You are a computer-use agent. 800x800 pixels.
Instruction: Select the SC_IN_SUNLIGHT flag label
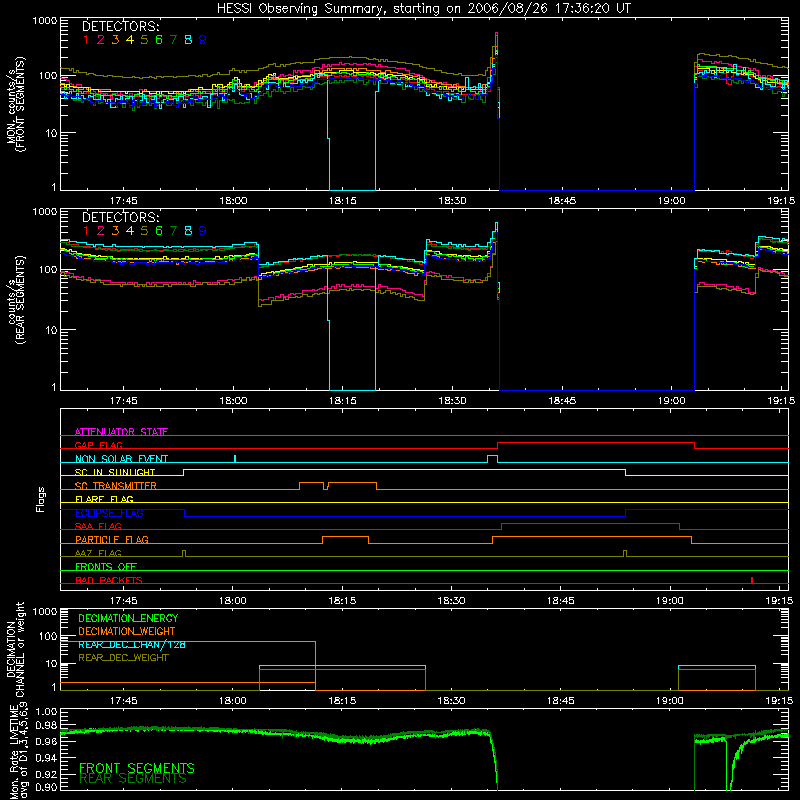(115, 472)
